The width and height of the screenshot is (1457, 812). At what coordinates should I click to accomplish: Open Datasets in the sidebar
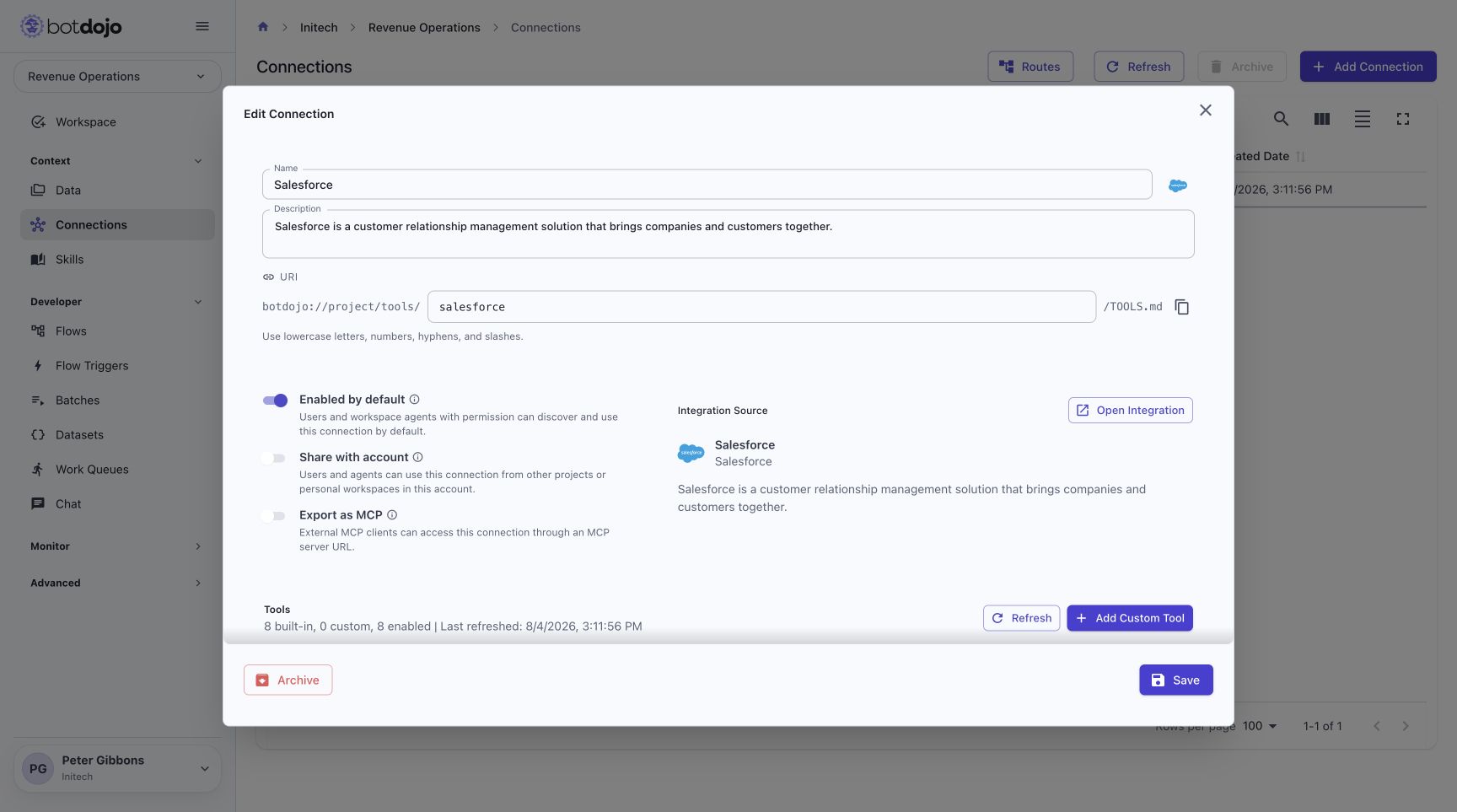117,435
